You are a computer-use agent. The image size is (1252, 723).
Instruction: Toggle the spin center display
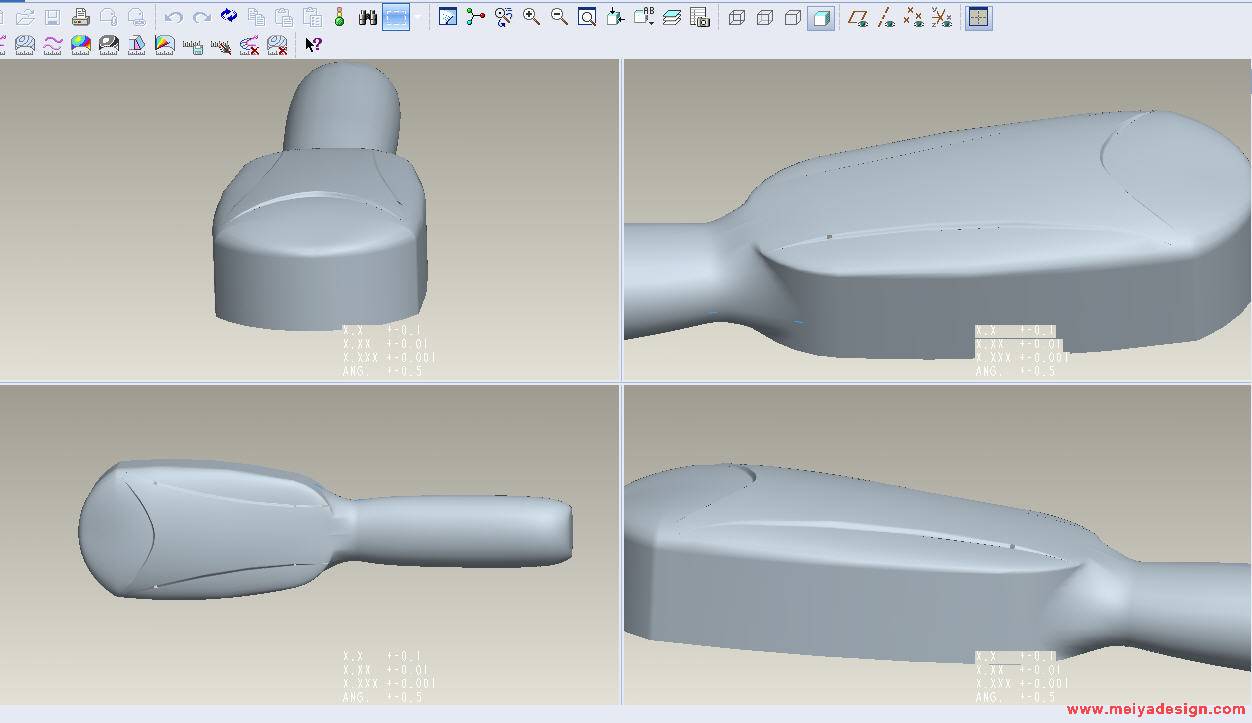(x=476, y=17)
